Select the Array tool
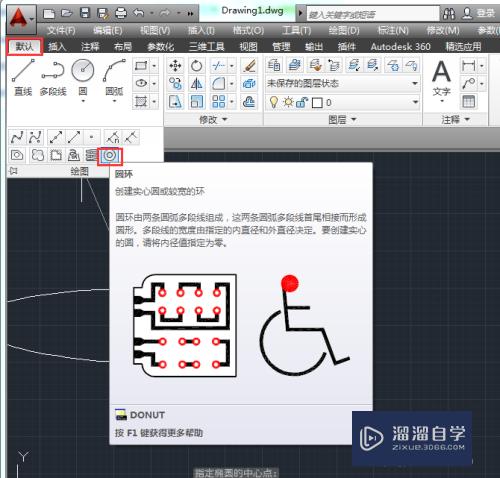Image resolution: width=500 pixels, height=478 pixels. coord(219,101)
